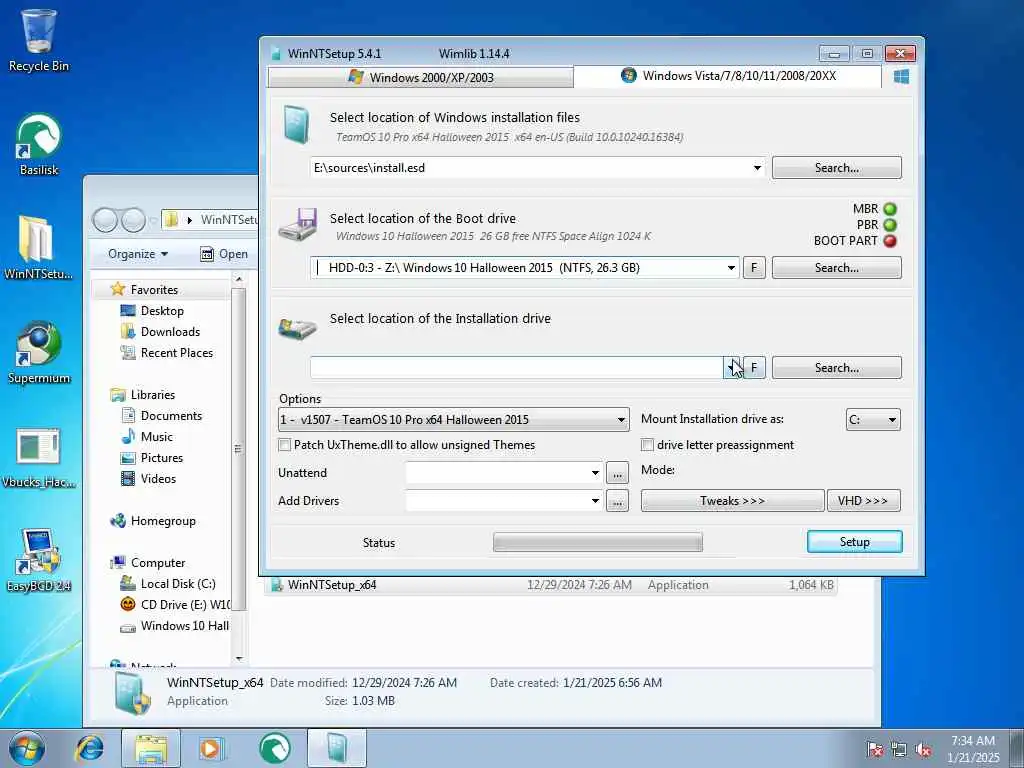The height and width of the screenshot is (768, 1024).
Task: Open the Organize menu dropdown in Explorer
Action: pyautogui.click(x=138, y=254)
